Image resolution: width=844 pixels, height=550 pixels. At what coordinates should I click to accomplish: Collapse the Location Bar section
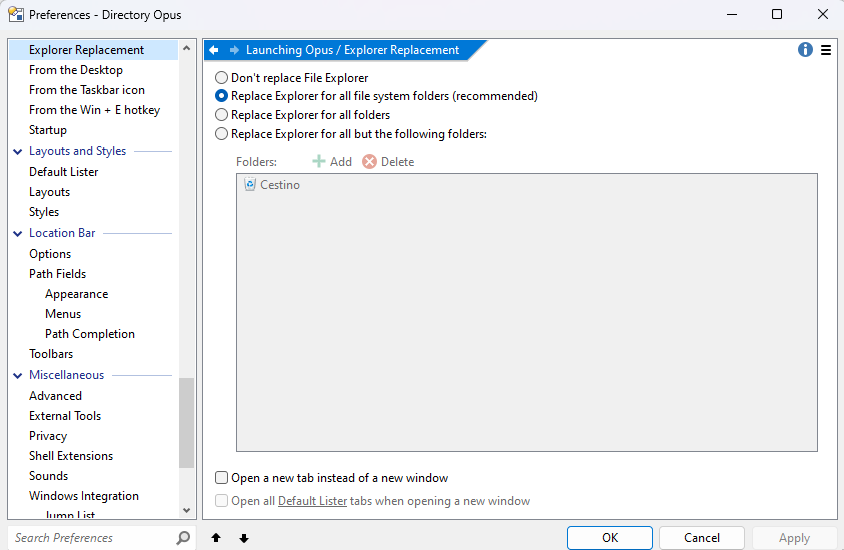coord(18,234)
